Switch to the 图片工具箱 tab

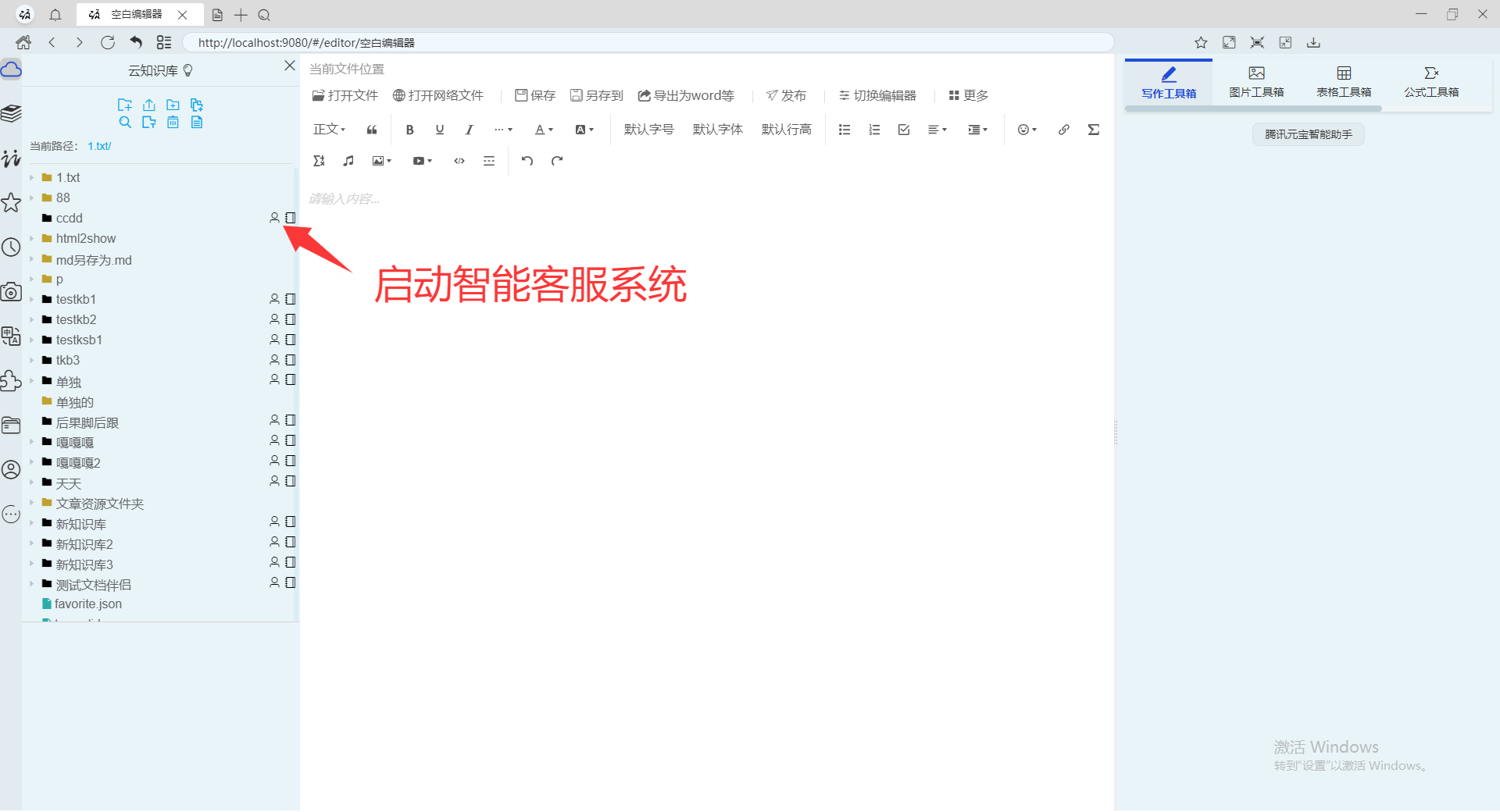[x=1255, y=81]
